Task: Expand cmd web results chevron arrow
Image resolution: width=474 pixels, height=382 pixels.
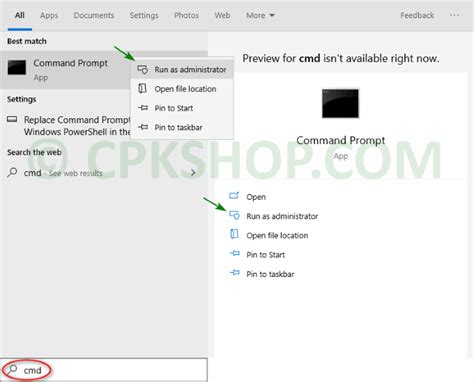Action: click(x=193, y=172)
